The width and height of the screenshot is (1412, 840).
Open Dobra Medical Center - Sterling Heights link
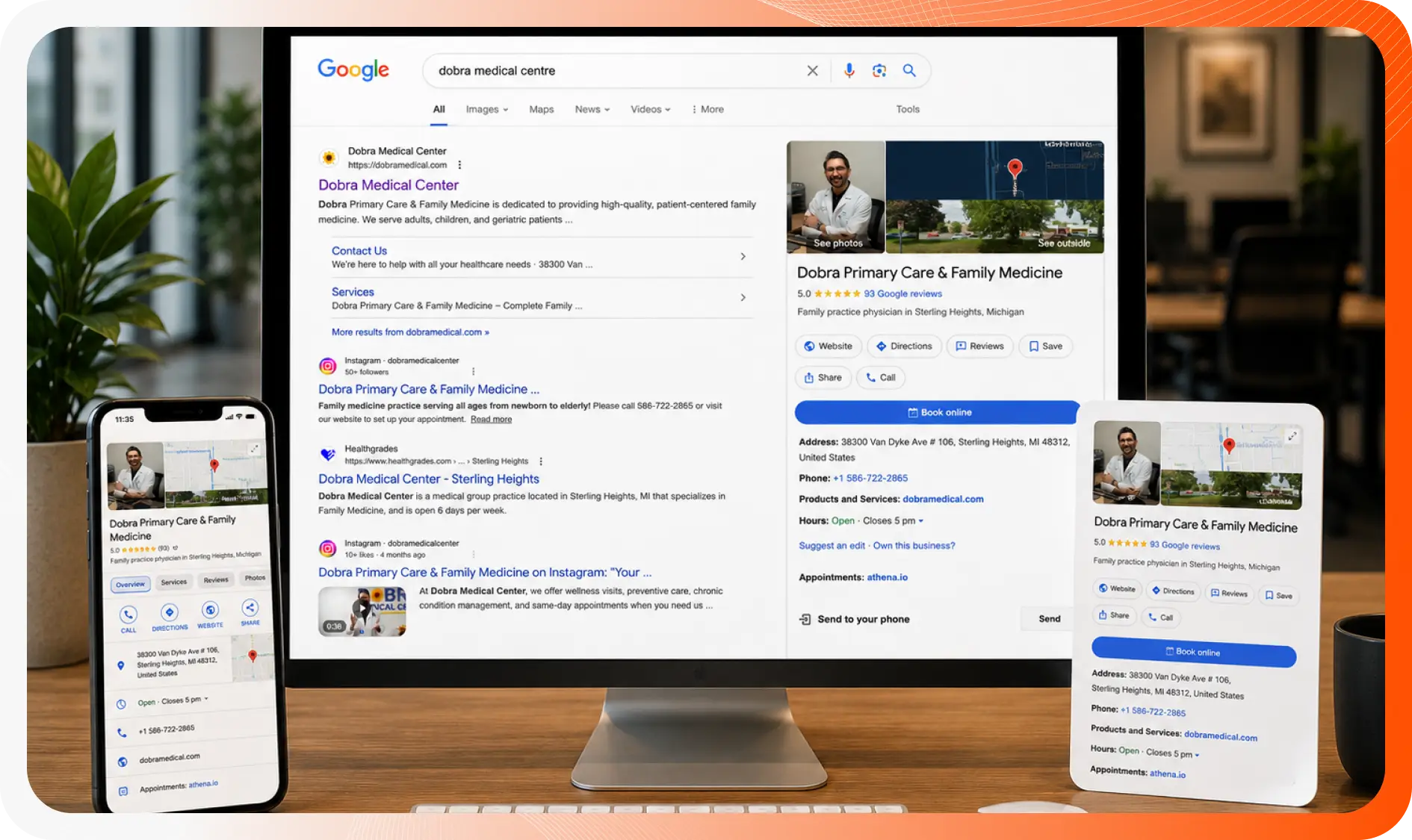[x=429, y=479]
